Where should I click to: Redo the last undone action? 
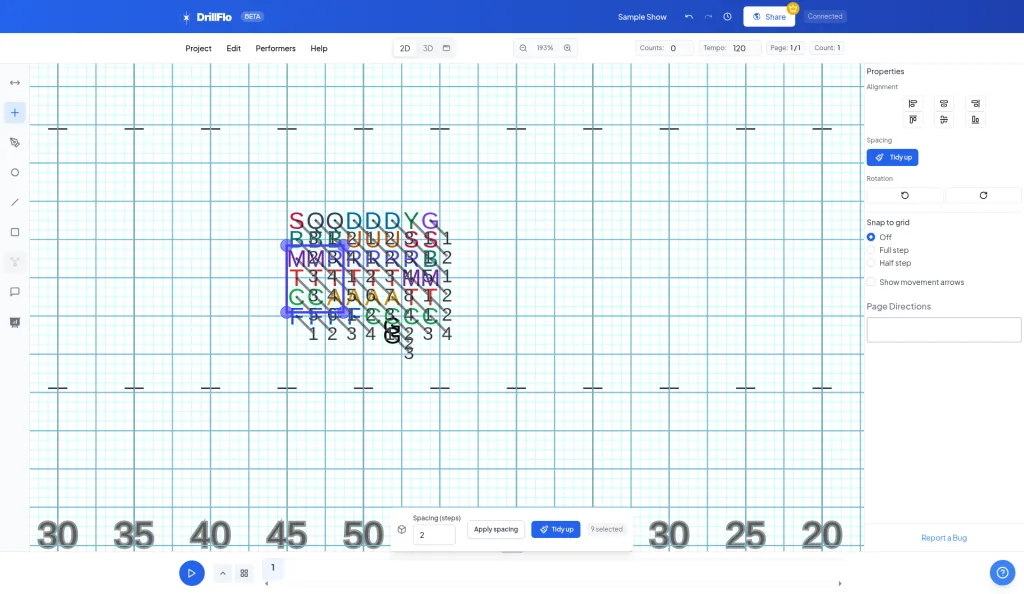tap(708, 17)
